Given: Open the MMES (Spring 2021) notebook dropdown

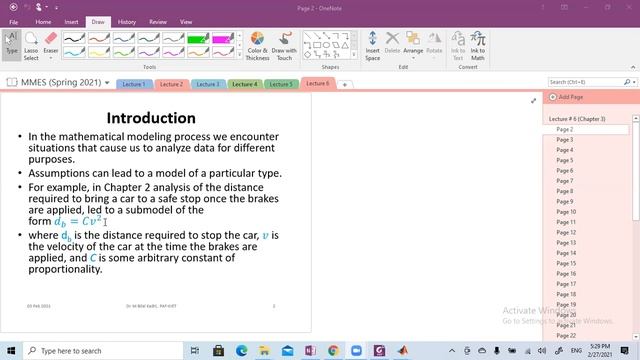Looking at the screenshot, I should (x=107, y=82).
